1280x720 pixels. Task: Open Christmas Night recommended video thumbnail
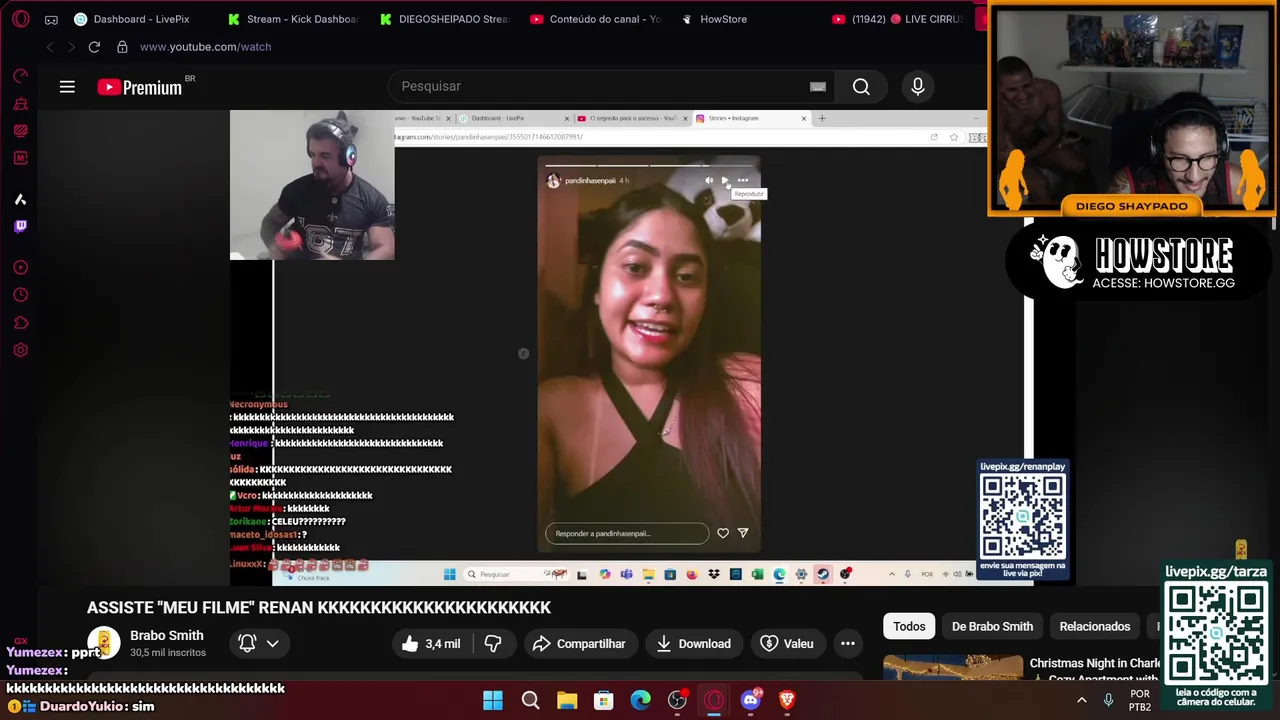point(953,668)
